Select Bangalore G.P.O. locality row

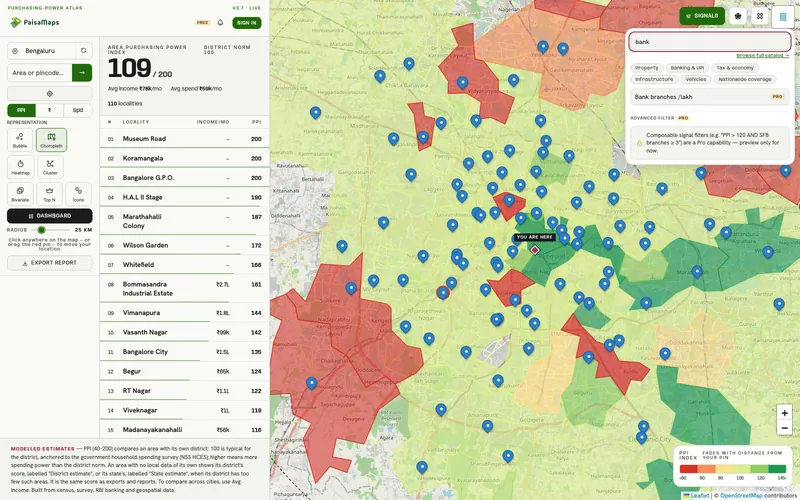[184, 178]
